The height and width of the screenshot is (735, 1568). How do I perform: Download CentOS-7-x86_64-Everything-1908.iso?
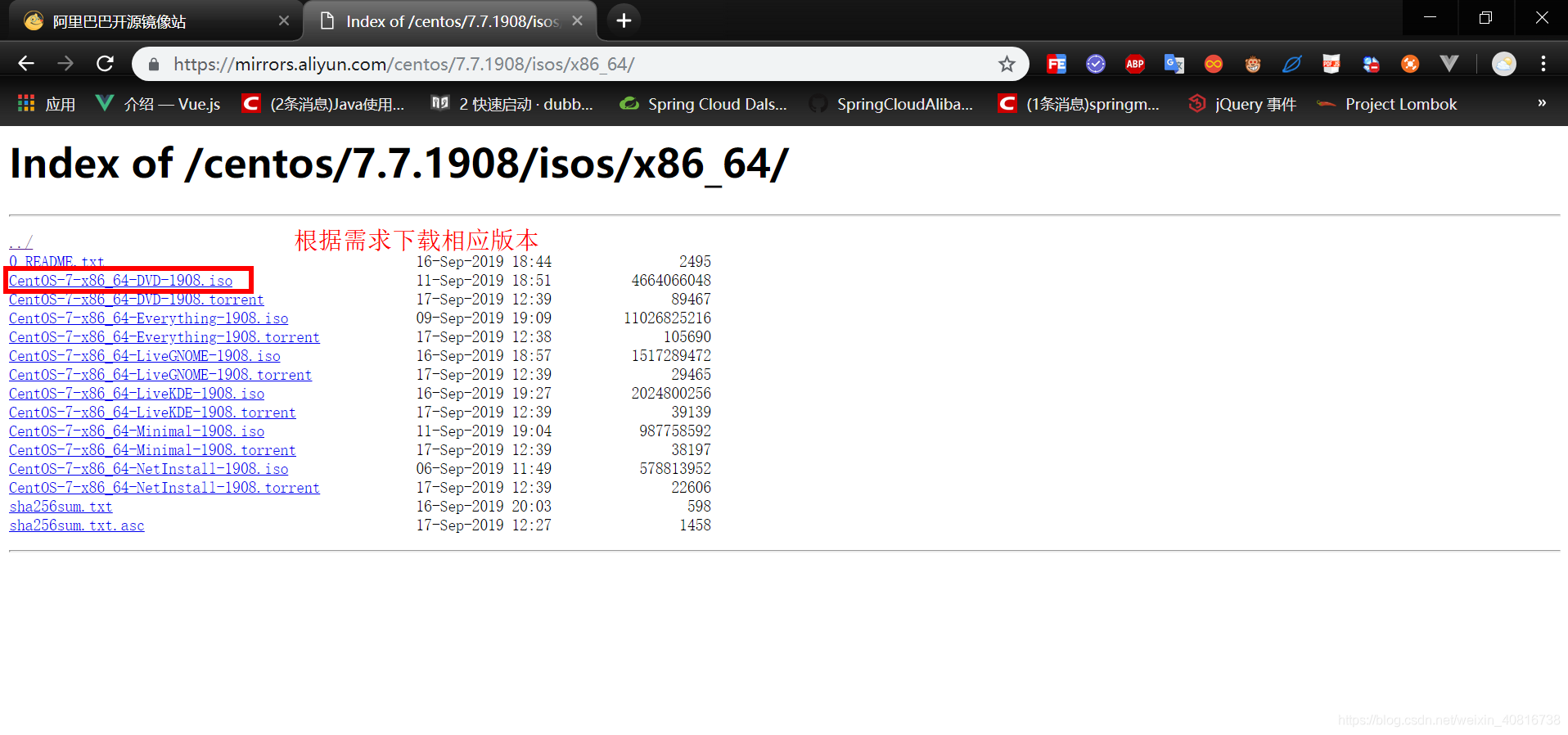(148, 318)
